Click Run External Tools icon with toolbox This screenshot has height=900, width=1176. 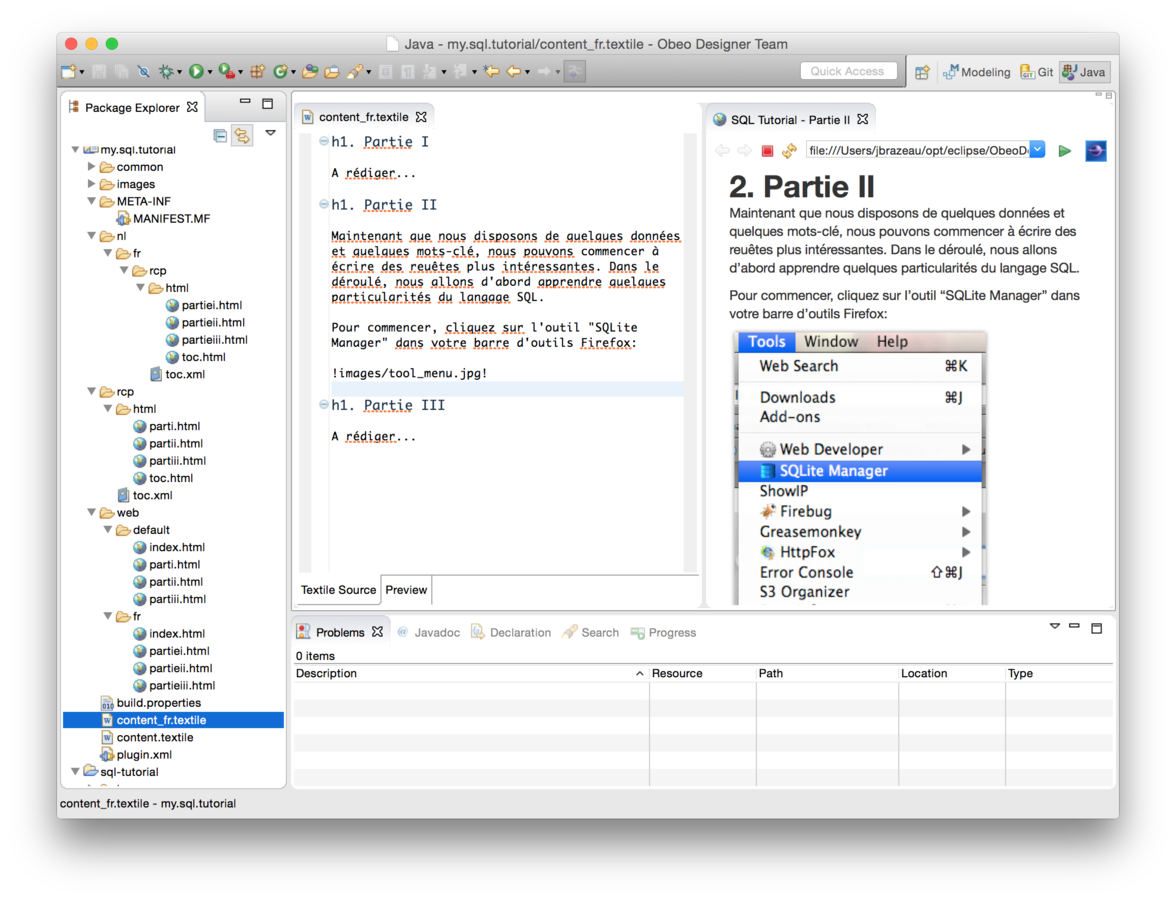226,71
